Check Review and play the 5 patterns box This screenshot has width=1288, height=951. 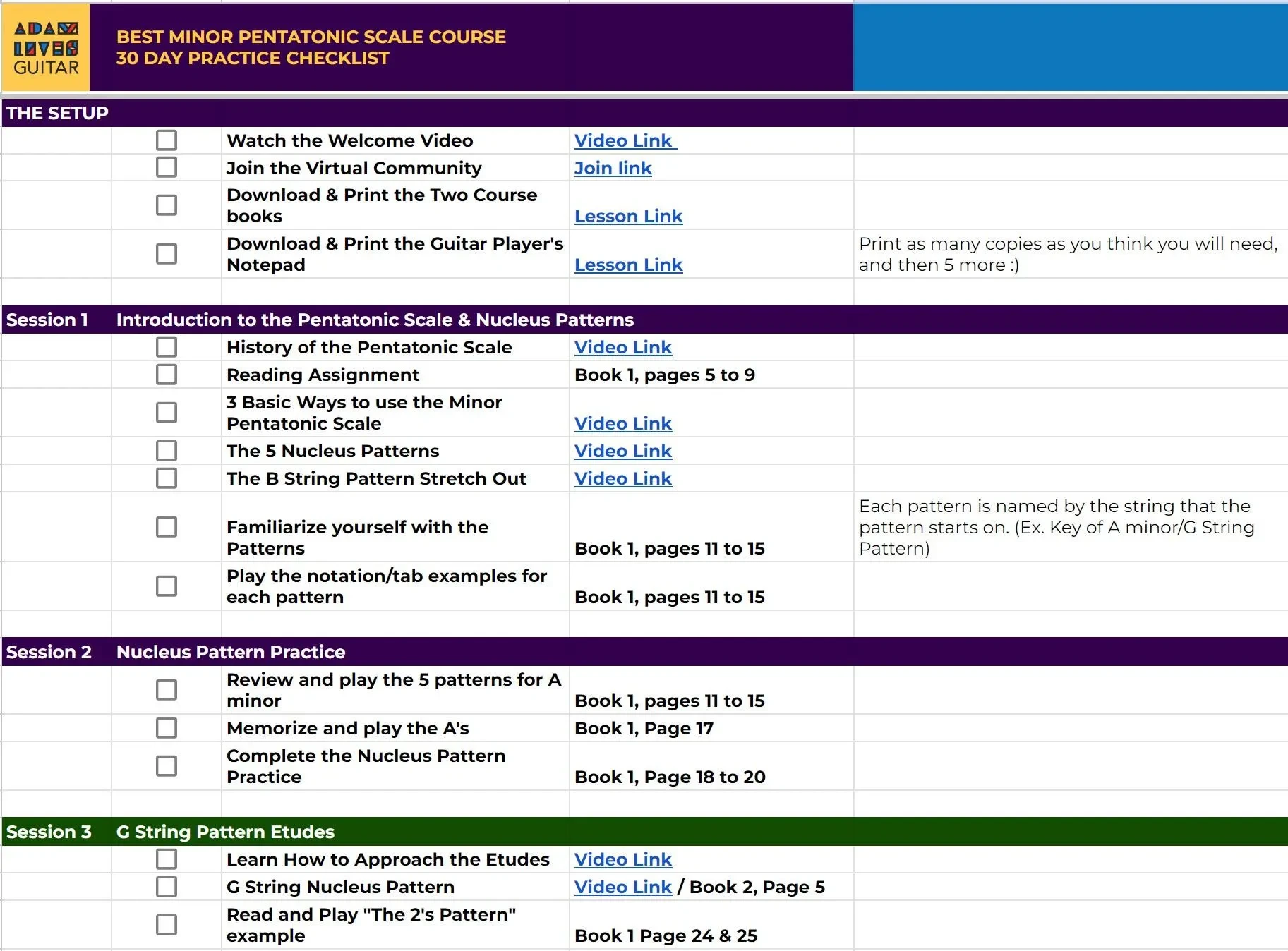[167, 689]
